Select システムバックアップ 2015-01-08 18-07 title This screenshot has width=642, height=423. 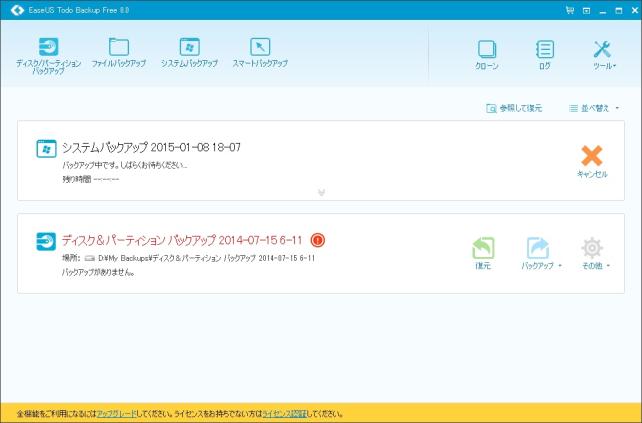pyautogui.click(x=151, y=147)
